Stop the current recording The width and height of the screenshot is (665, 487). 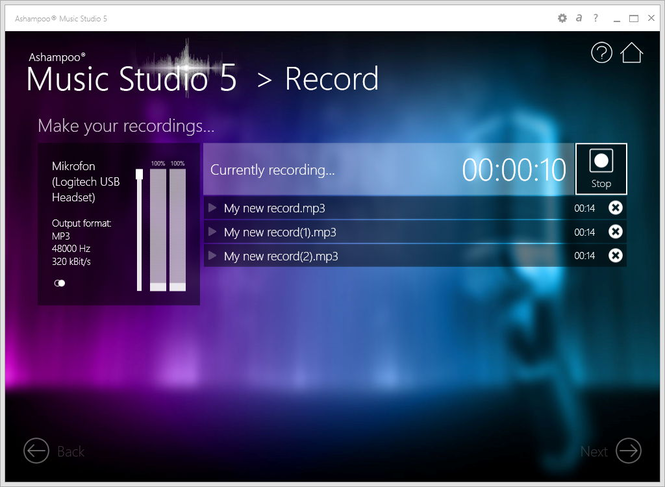(x=601, y=169)
